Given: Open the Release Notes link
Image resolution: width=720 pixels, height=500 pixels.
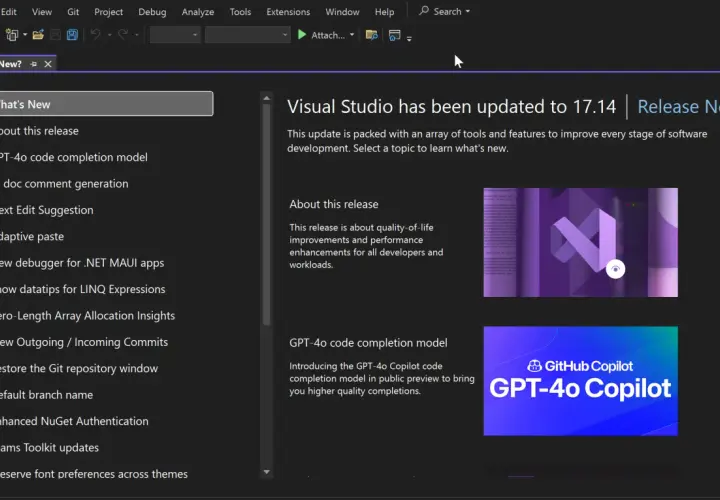Looking at the screenshot, I should [679, 107].
